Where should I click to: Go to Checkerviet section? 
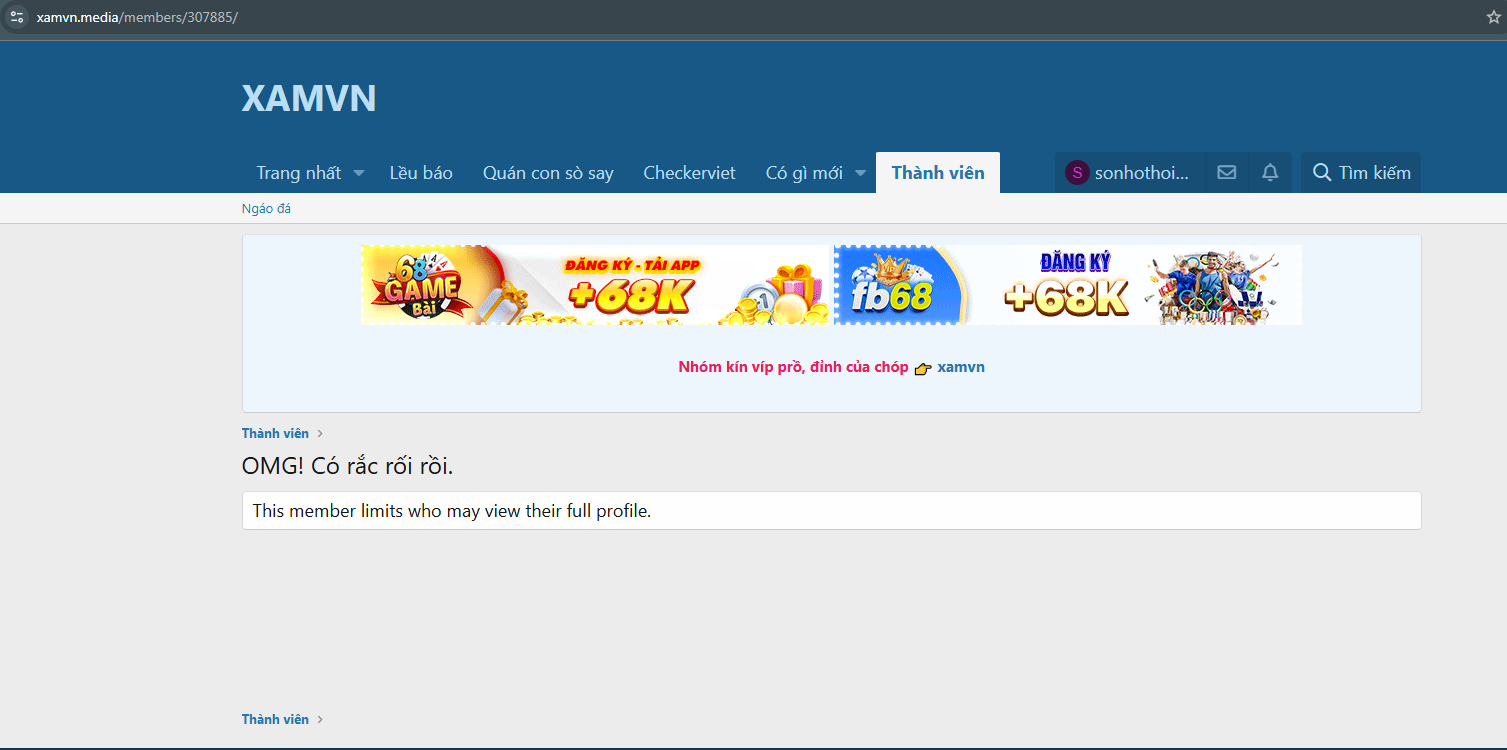point(689,173)
